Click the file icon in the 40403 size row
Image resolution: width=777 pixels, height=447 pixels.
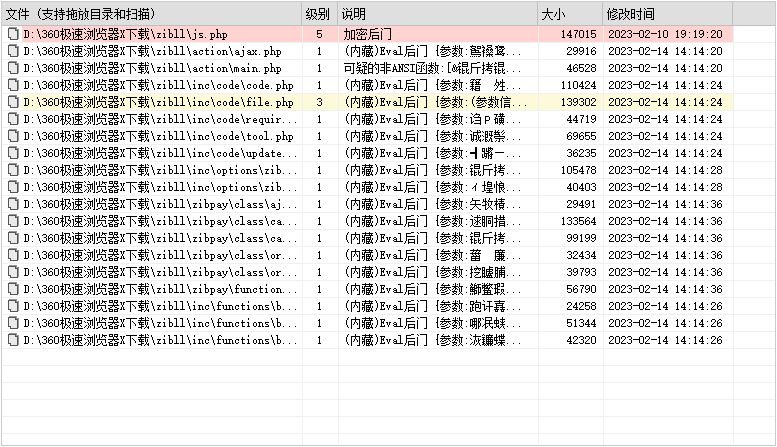point(13,187)
